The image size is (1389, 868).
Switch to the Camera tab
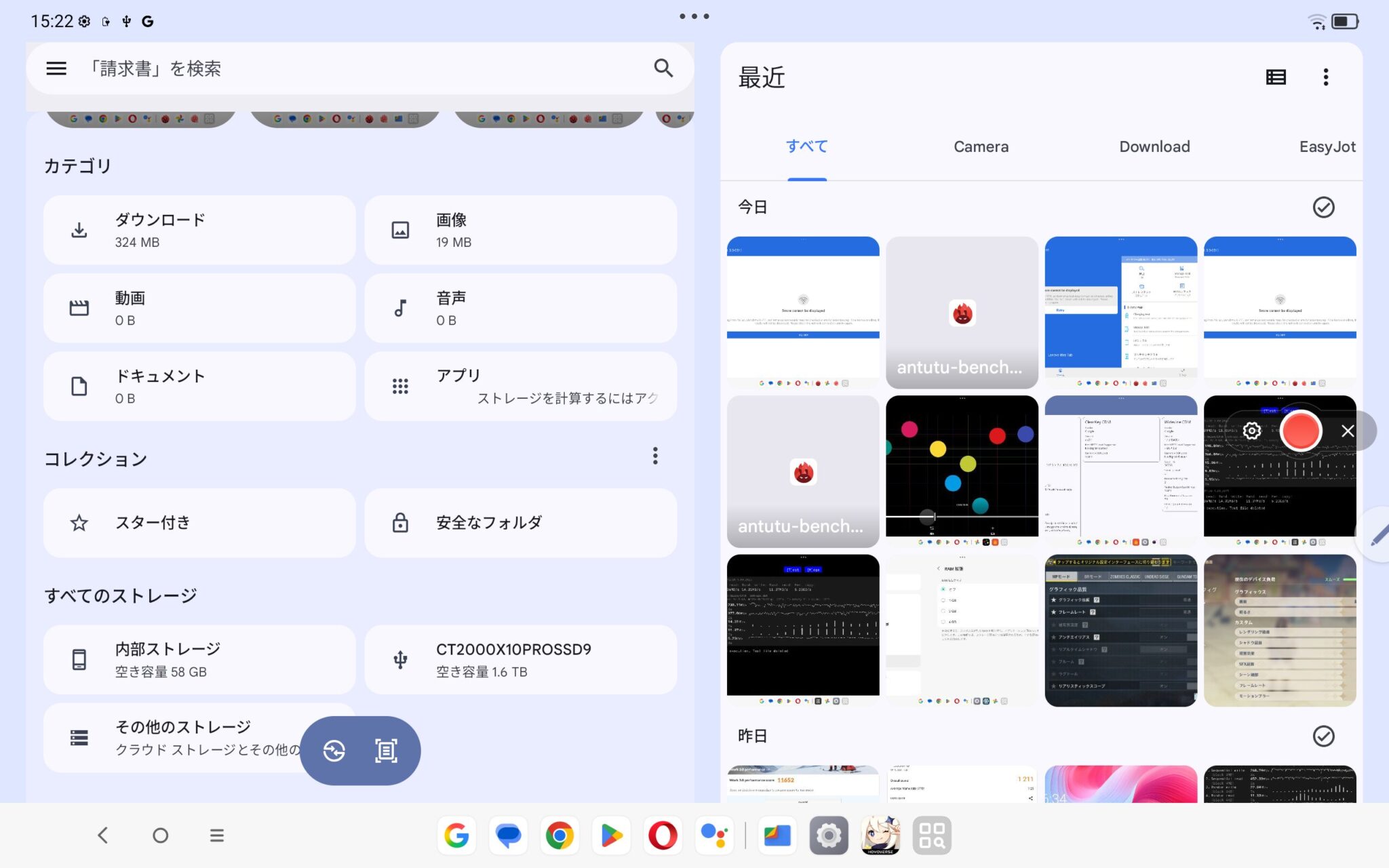pos(981,146)
